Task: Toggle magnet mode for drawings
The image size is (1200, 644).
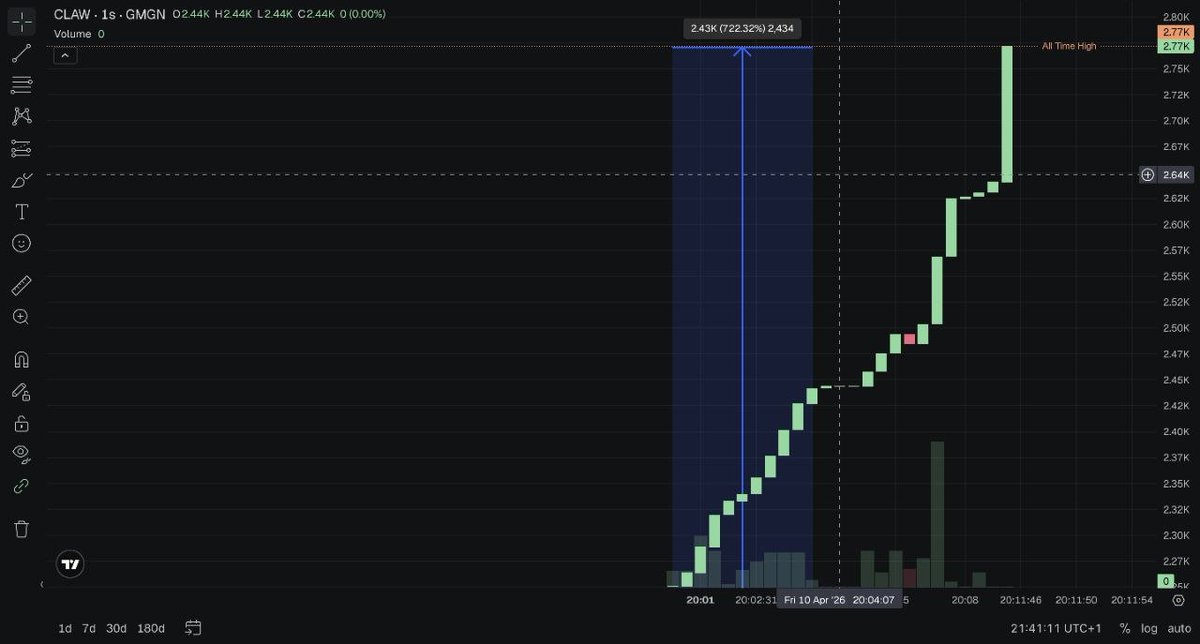Action: tap(22, 360)
